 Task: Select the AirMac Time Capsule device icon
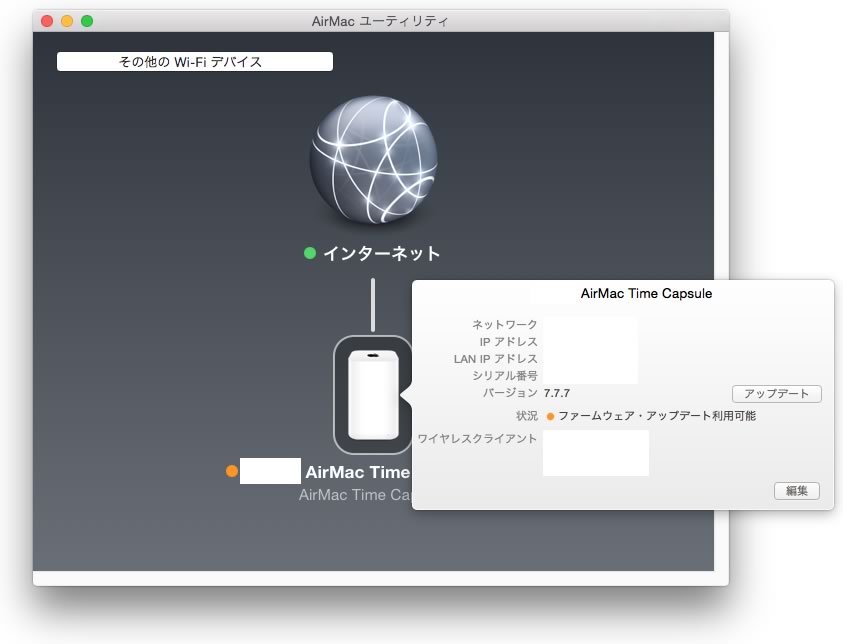click(372, 394)
